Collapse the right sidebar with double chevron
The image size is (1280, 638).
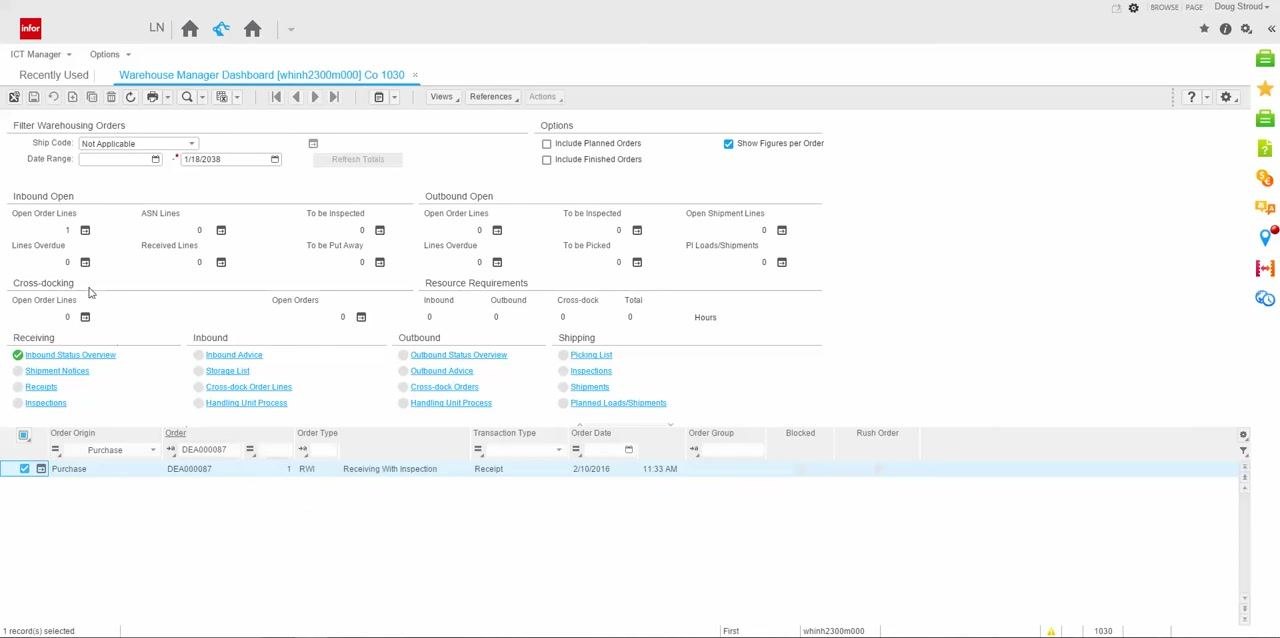[1271, 29]
